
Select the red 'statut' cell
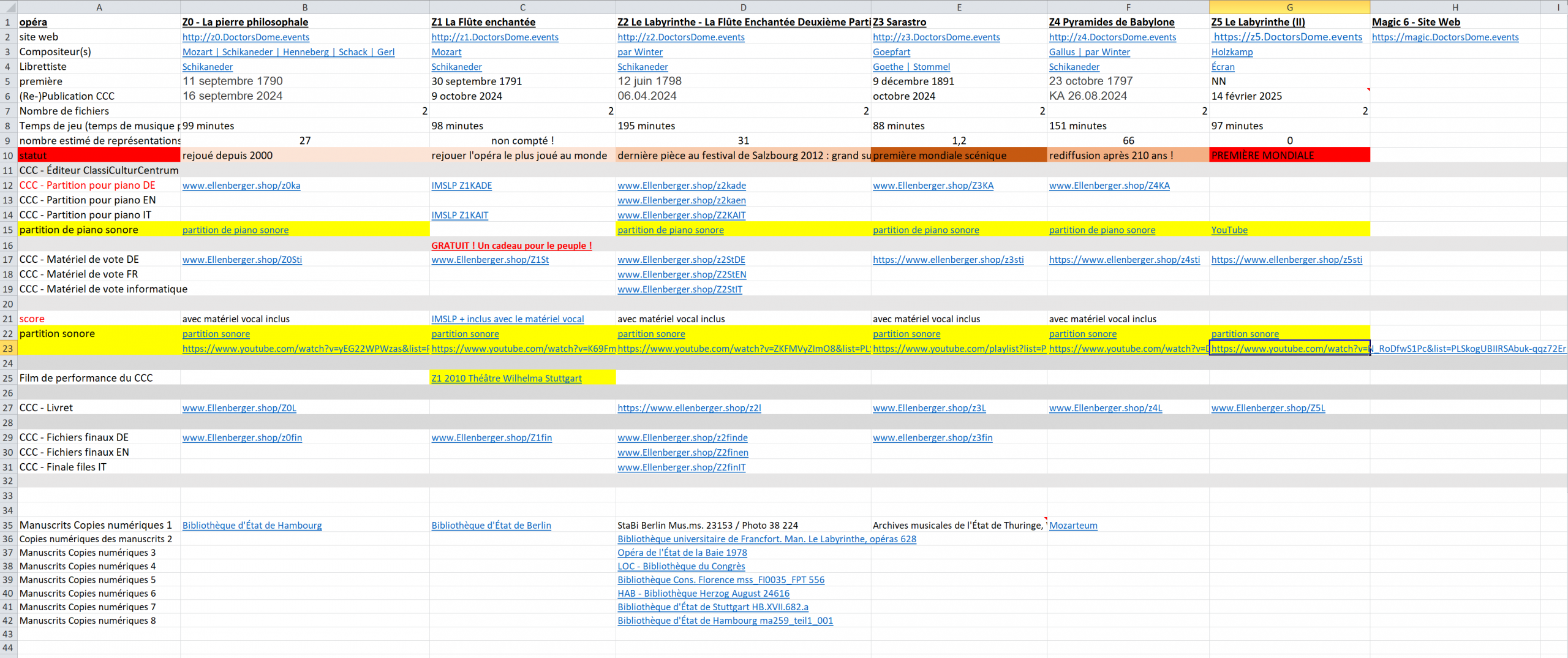[x=99, y=156]
